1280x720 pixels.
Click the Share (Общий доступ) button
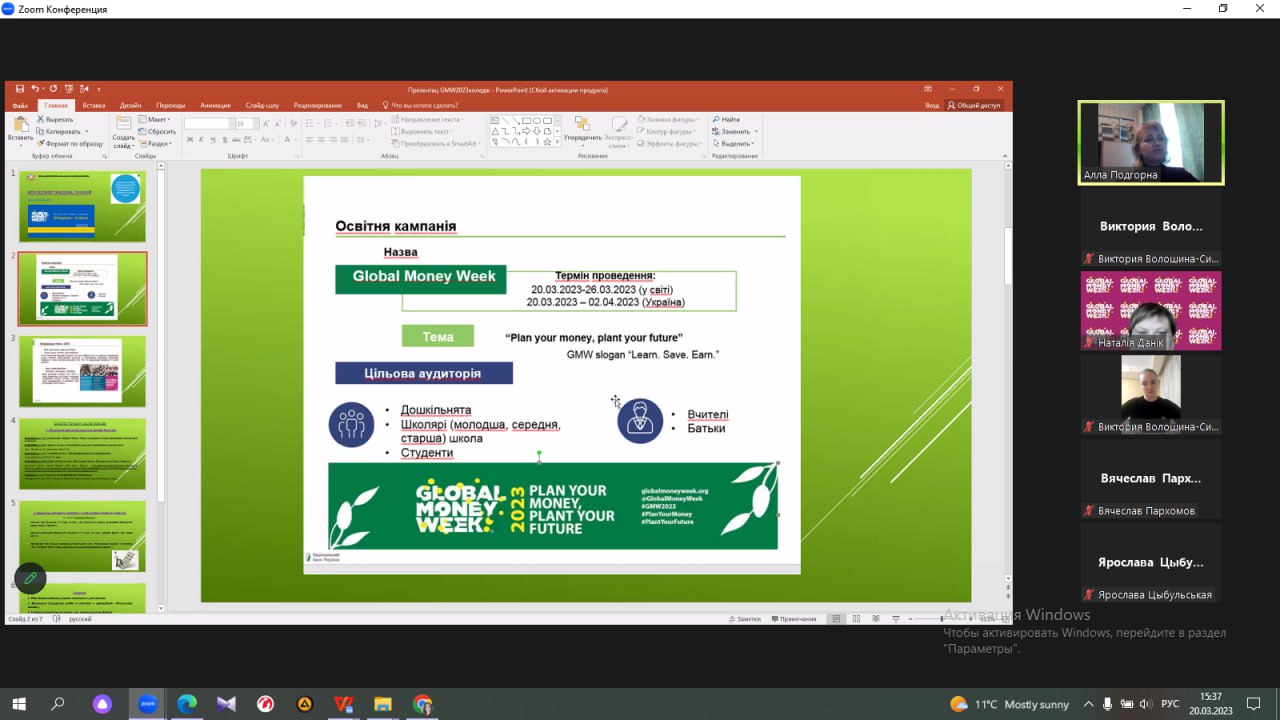click(973, 105)
